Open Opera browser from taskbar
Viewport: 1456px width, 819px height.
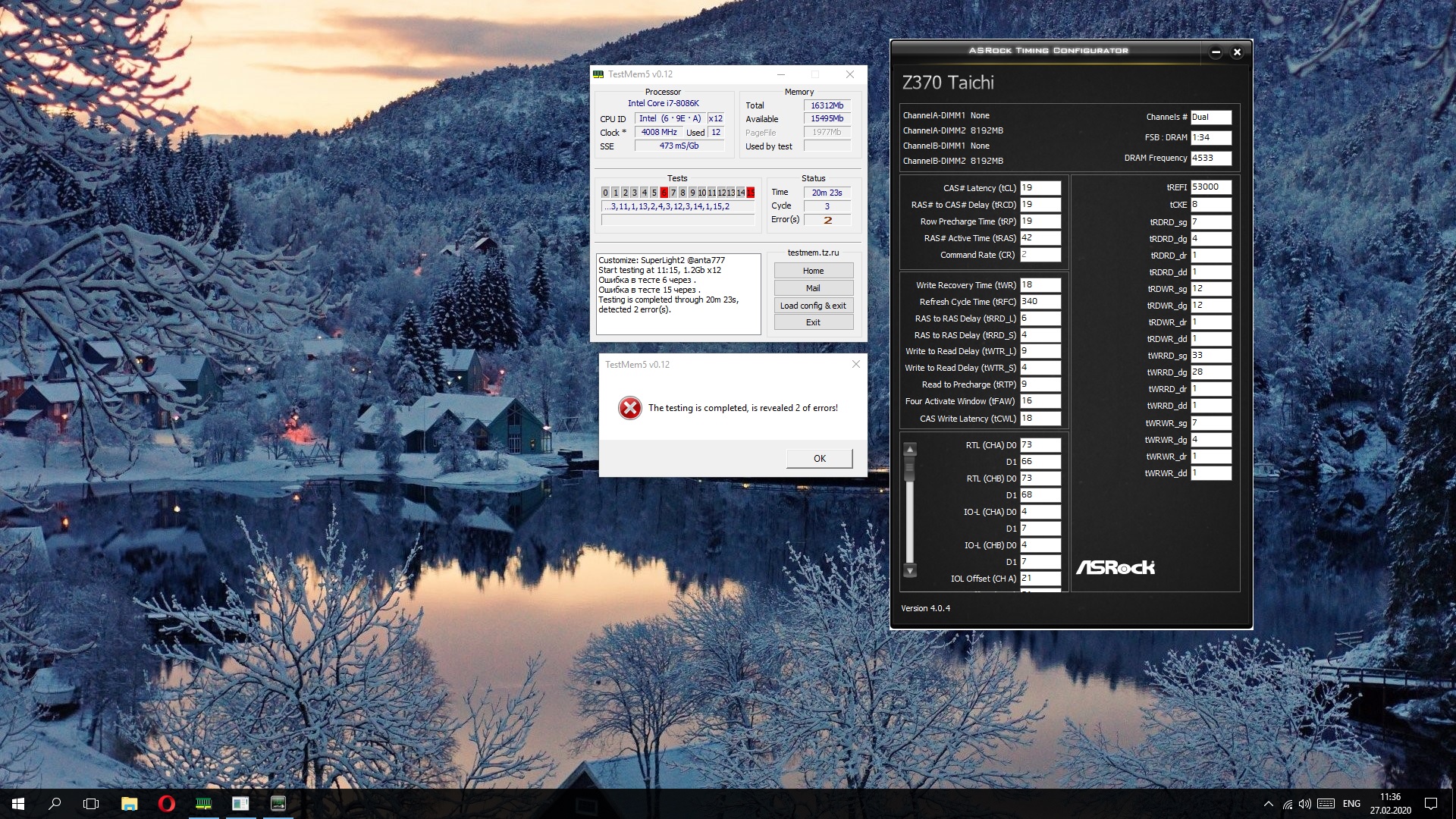tap(166, 804)
